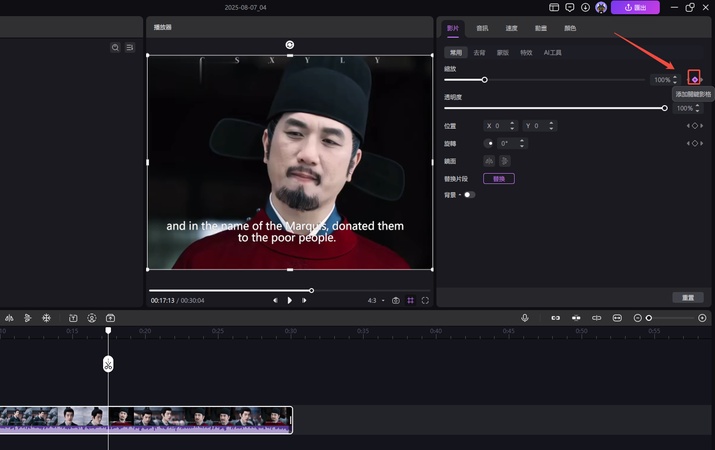Screen dimensions: 715x450
Task: Select the 特效 (Effects) sub-tab
Action: tap(526, 52)
